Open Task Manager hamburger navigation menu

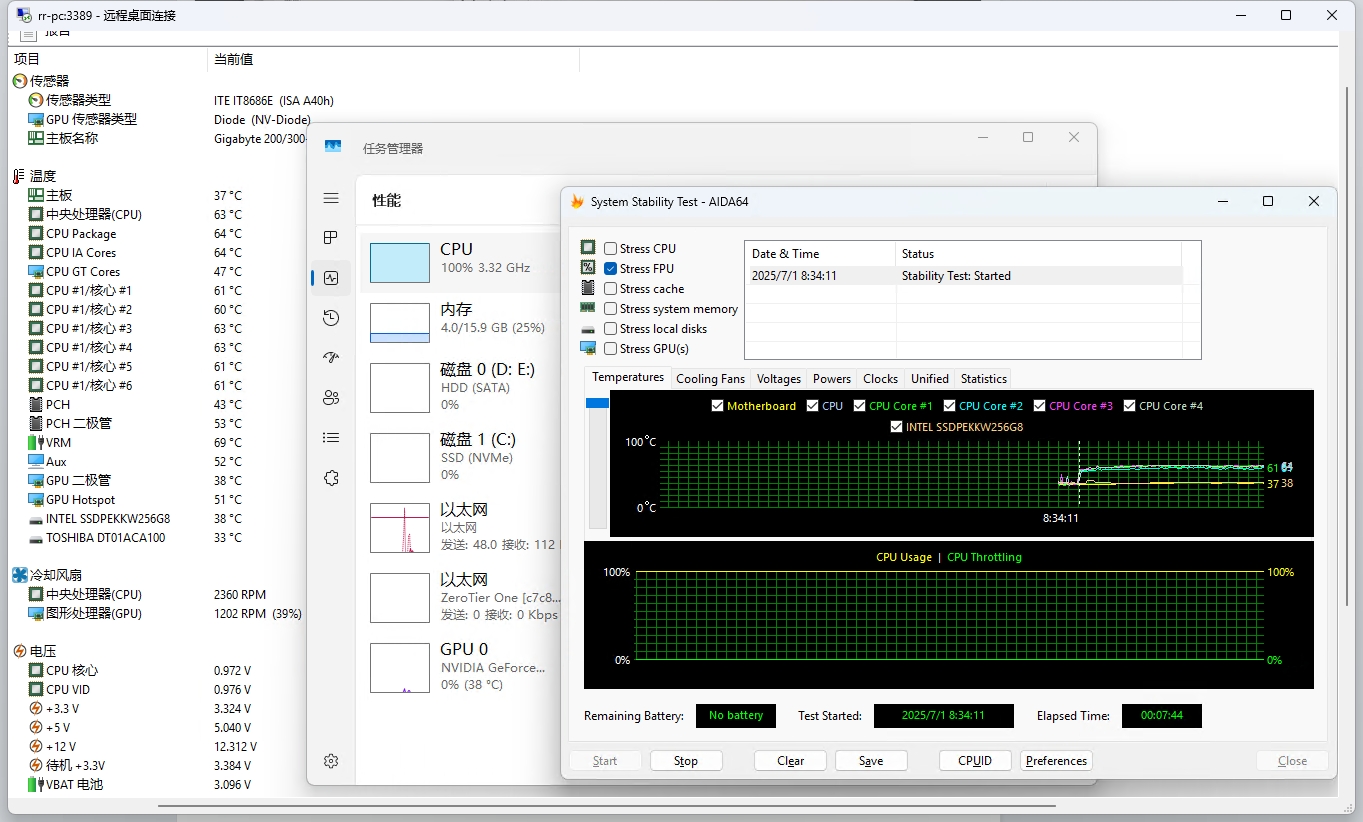tap(331, 199)
